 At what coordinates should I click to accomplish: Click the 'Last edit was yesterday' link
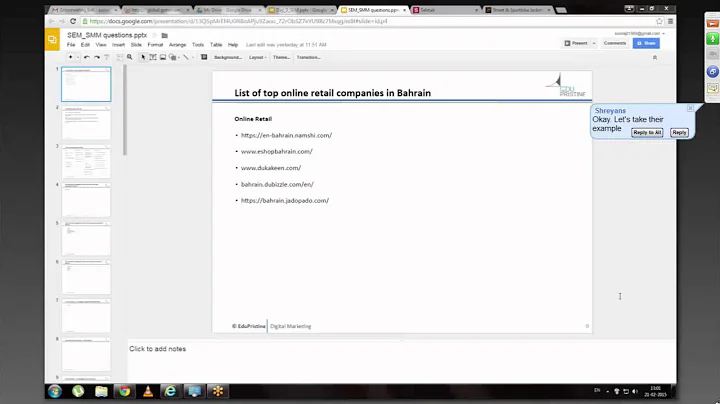click(x=286, y=45)
